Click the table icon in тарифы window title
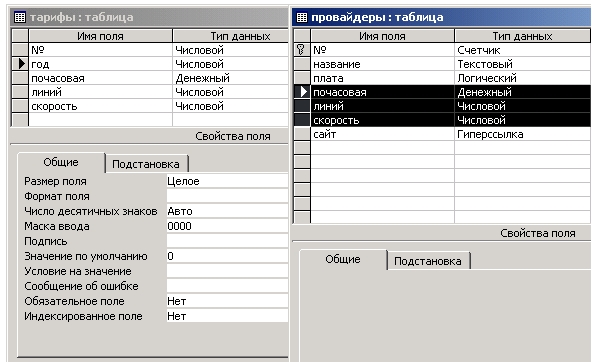Image resolution: width=592 pixels, height=362 pixels. 19,17
